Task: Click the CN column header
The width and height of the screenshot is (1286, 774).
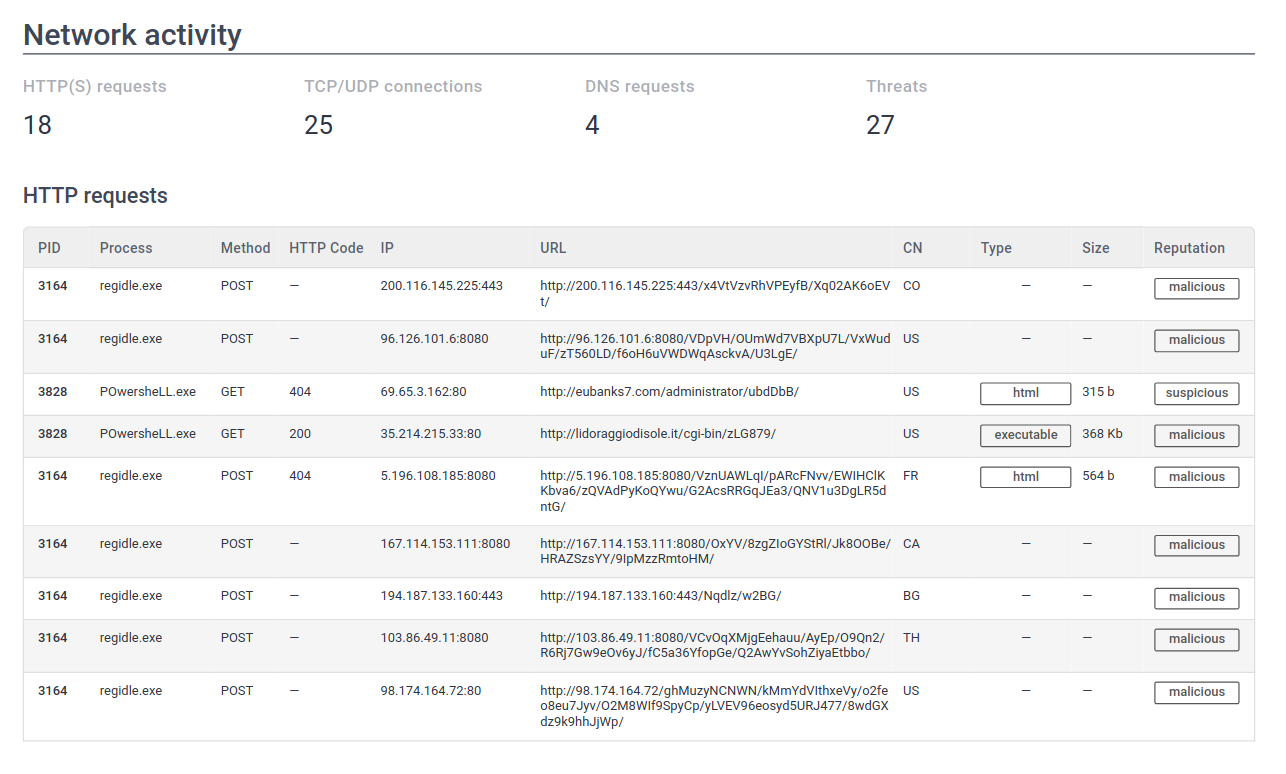Action: pyautogui.click(x=913, y=248)
